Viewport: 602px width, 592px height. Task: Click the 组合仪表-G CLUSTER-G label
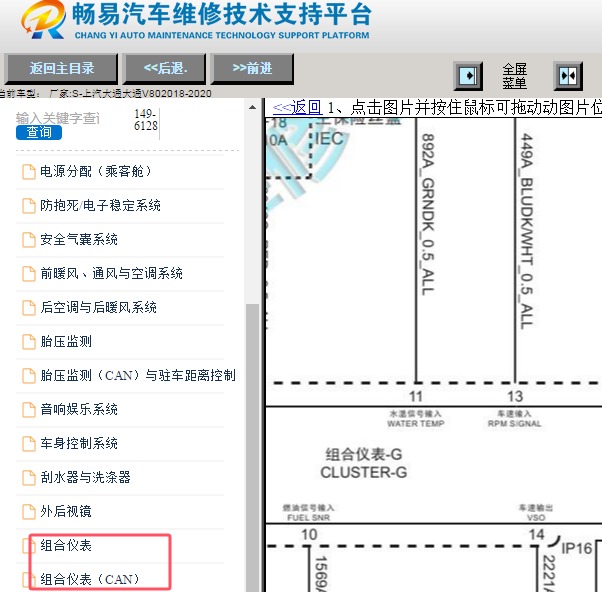coord(364,463)
